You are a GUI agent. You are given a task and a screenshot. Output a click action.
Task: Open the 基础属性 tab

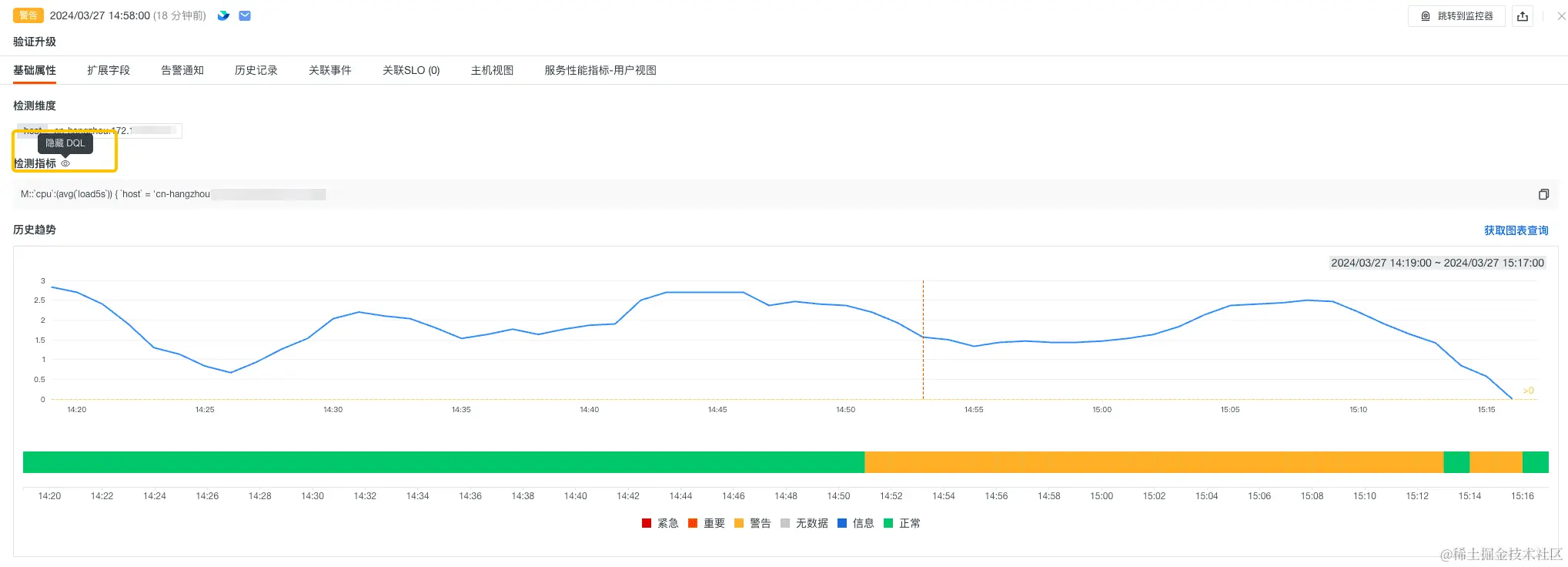click(35, 70)
